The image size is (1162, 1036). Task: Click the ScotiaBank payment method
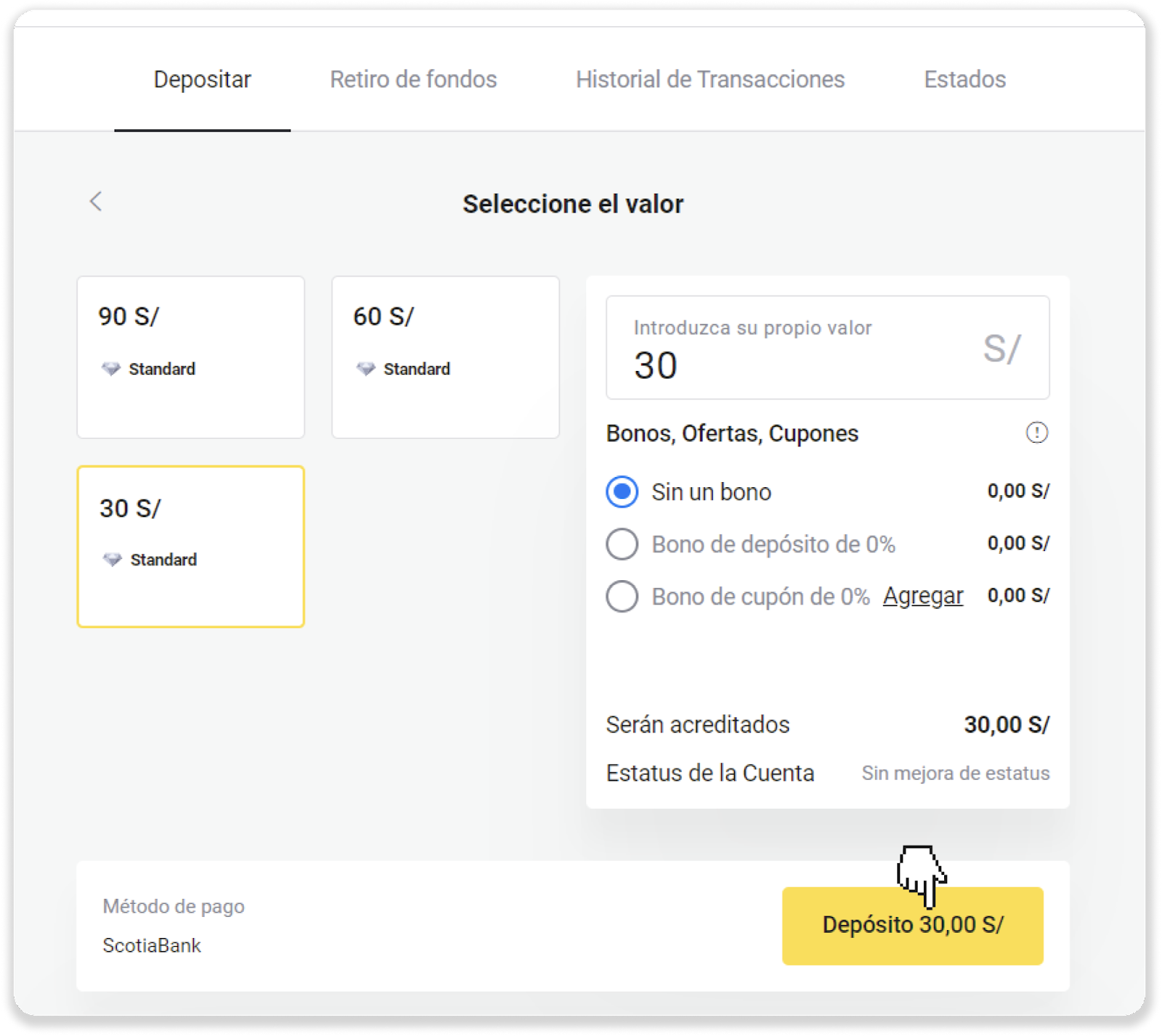tap(152, 945)
